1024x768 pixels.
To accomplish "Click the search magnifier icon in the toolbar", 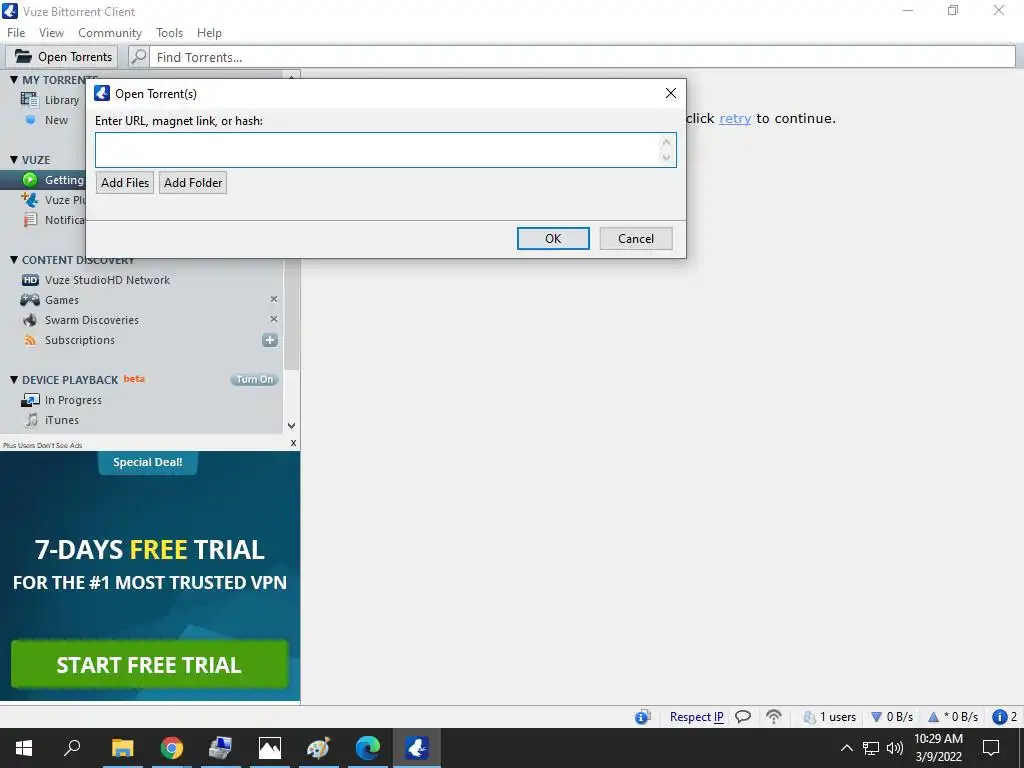I will (138, 57).
